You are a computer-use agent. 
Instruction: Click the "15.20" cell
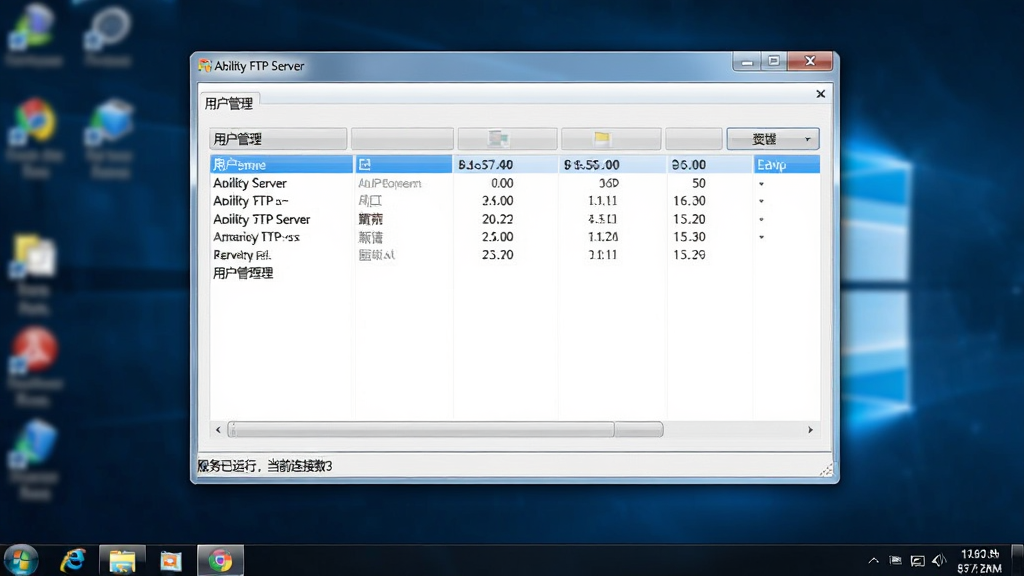[689, 219]
